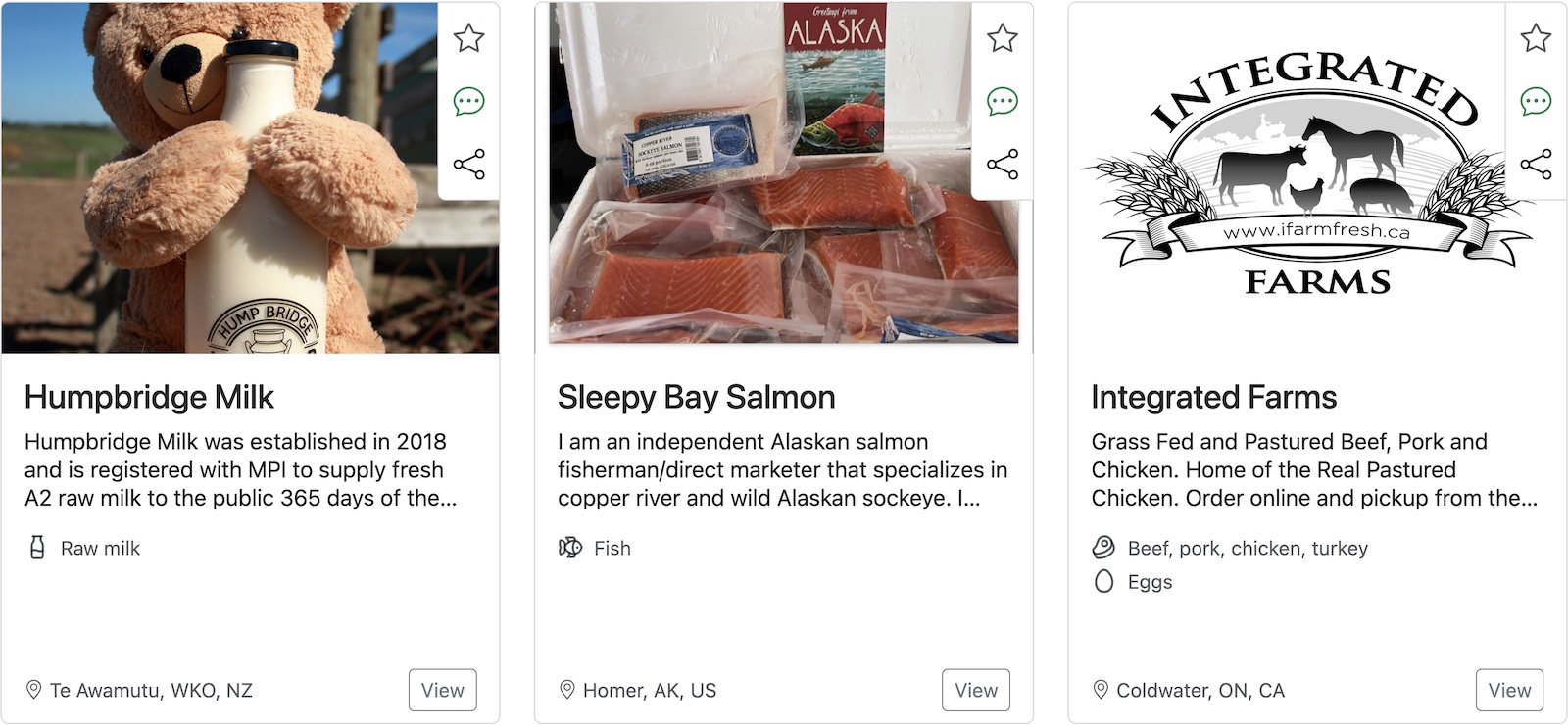This screenshot has width=1568, height=725.
Task: Click the favorite star on Humpbridge Milk
Action: tap(468, 39)
